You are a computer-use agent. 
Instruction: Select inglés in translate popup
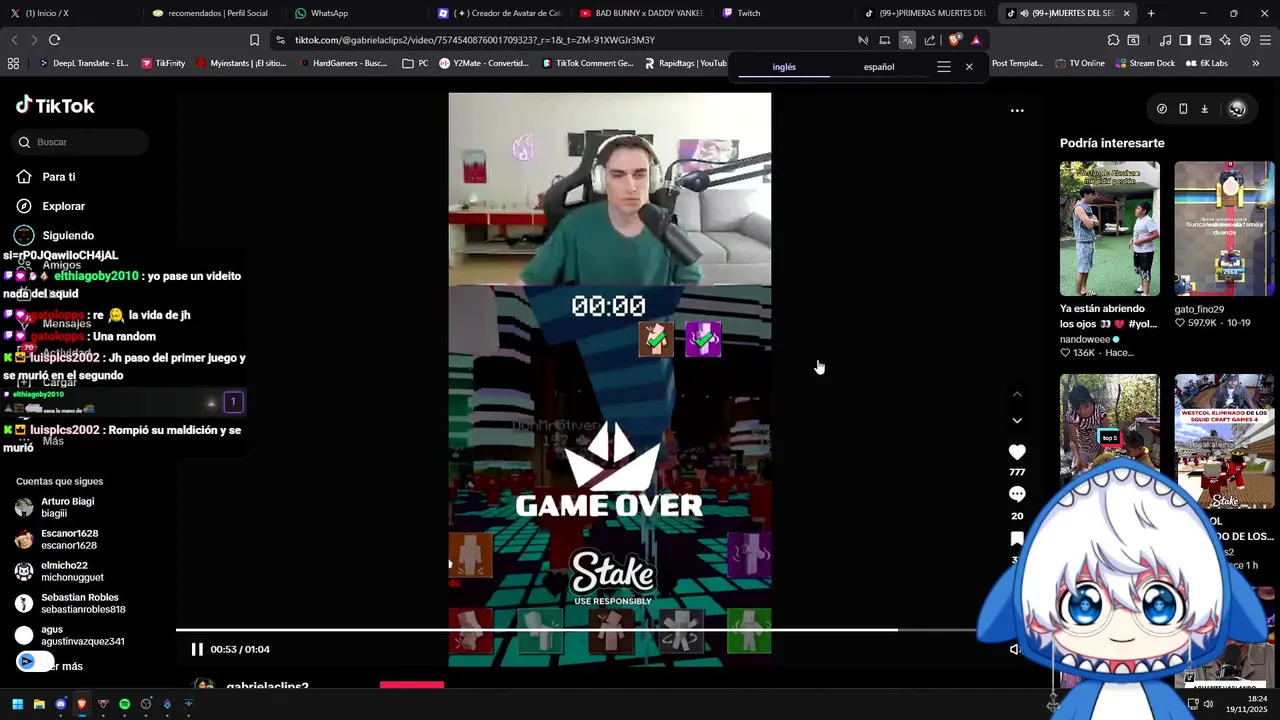784,67
